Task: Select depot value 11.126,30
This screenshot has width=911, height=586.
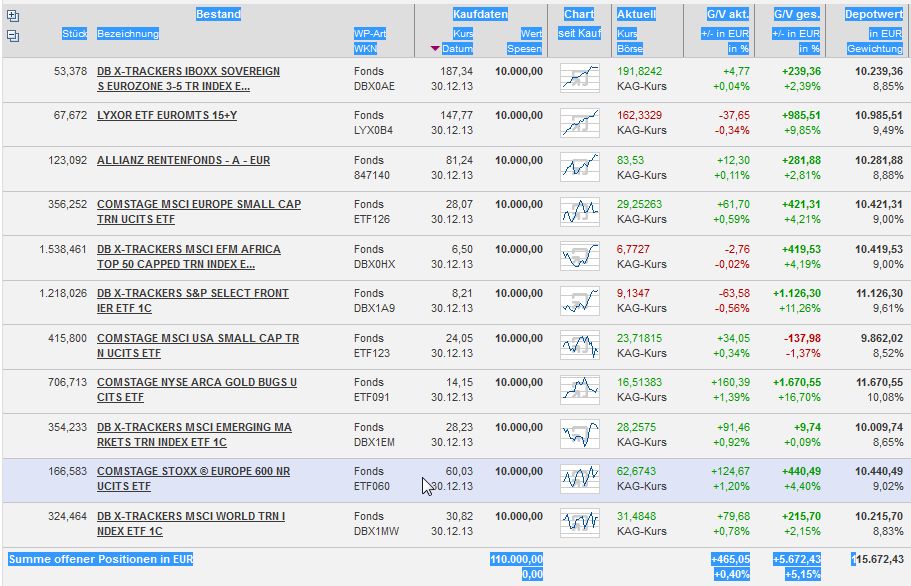Action: coord(879,293)
